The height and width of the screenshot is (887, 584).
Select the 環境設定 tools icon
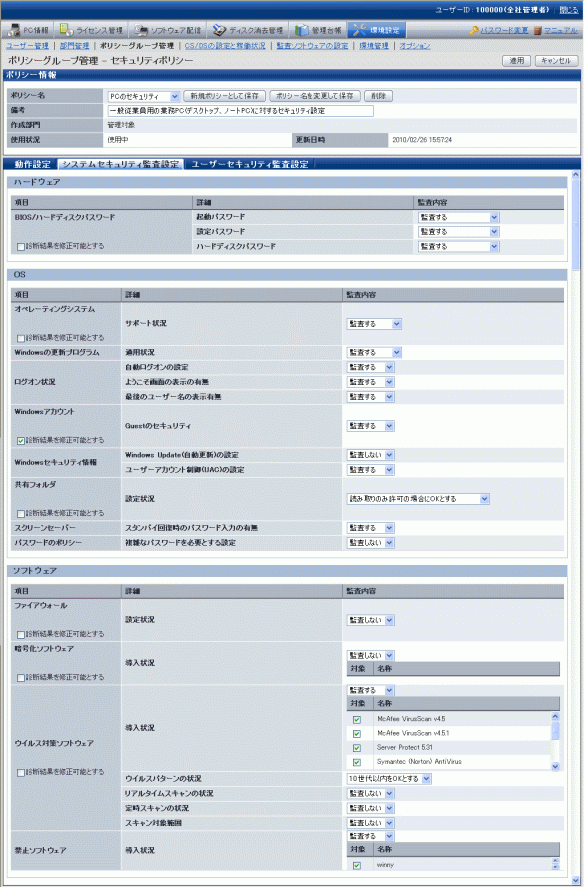click(x=359, y=30)
